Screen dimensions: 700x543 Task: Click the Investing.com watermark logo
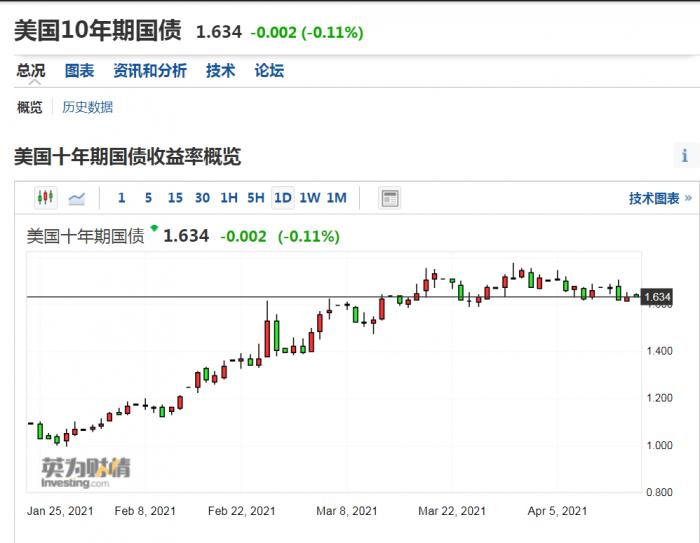(84, 472)
